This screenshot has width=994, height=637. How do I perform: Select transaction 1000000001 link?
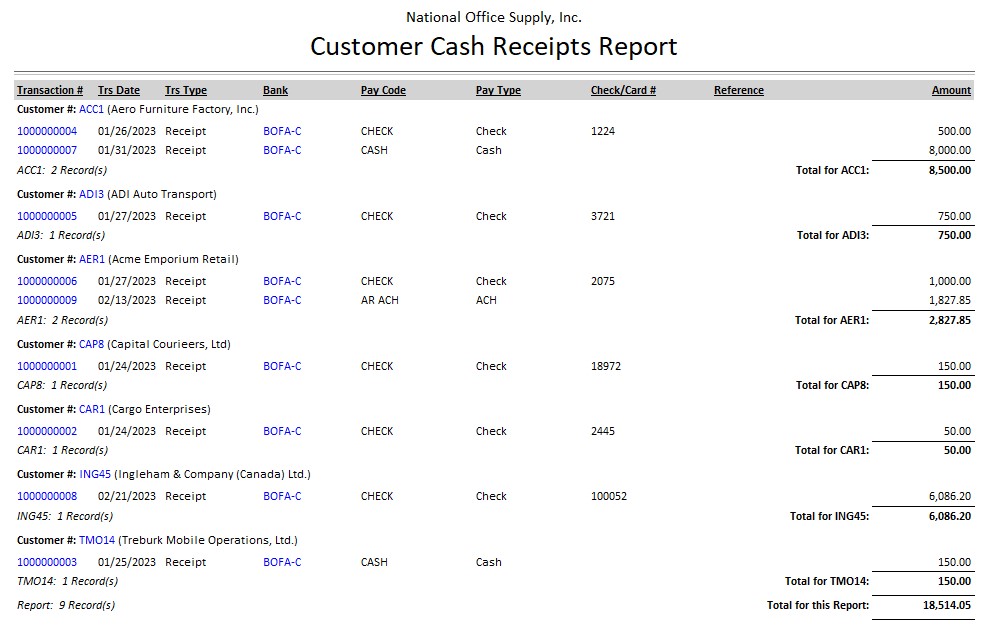click(47, 366)
